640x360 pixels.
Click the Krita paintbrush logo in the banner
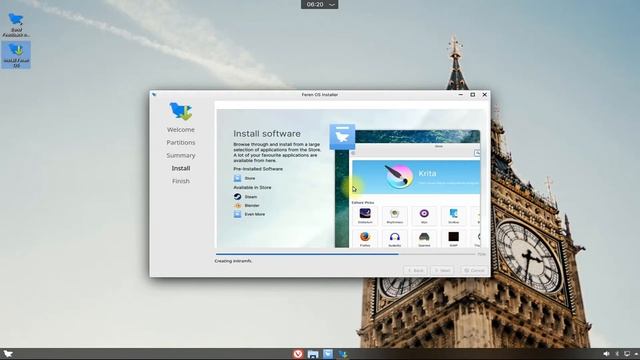tap(399, 176)
